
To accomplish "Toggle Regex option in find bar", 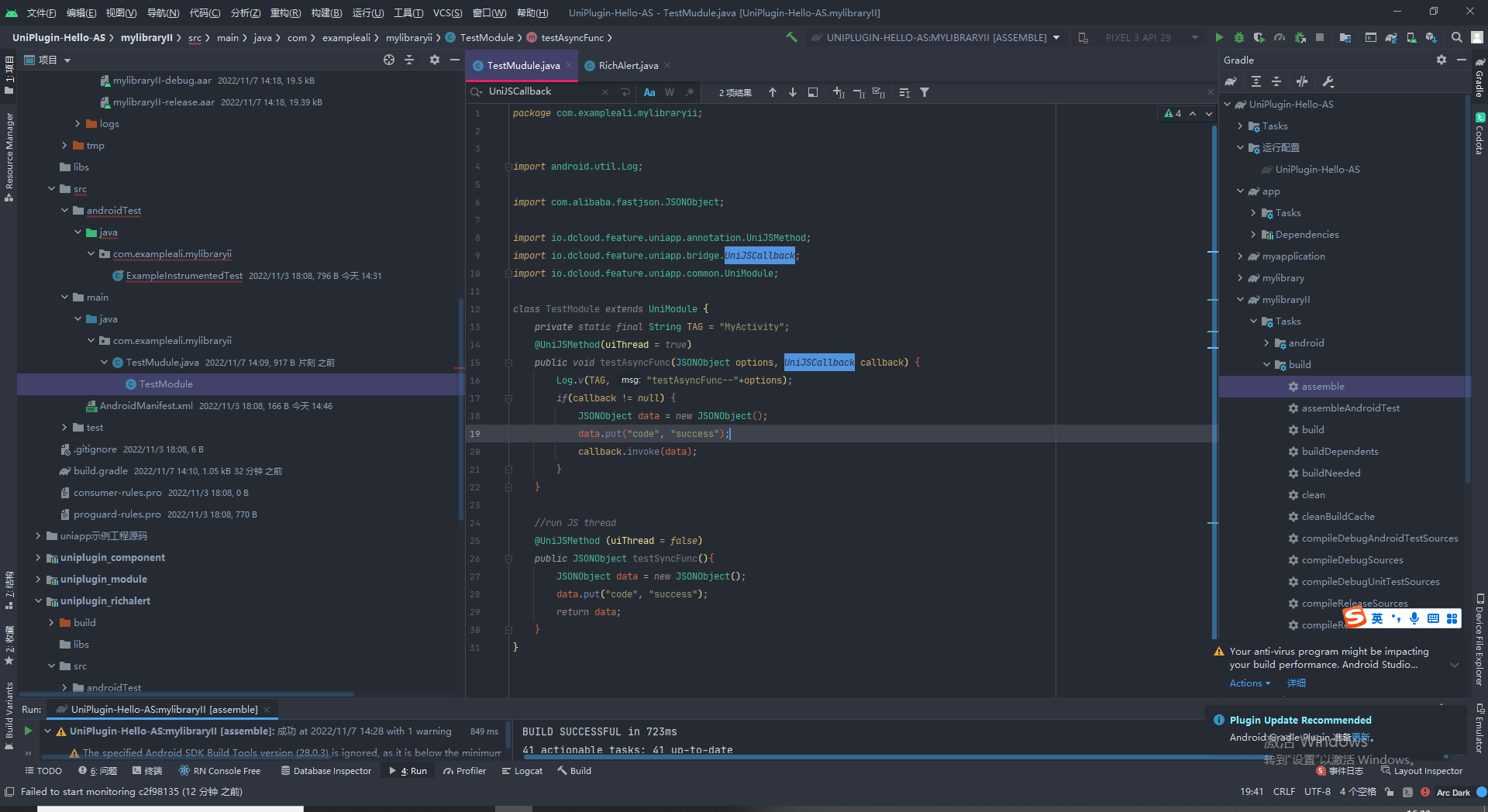I will click(690, 92).
